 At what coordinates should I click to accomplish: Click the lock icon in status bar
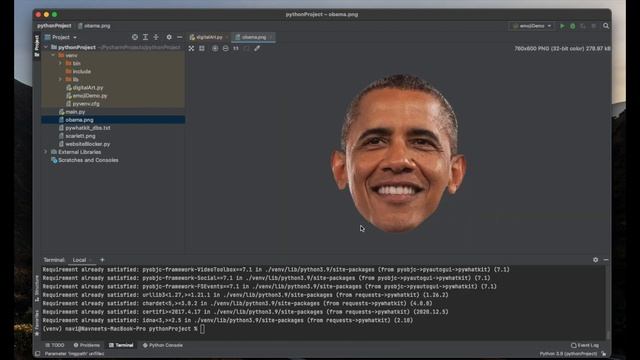[604, 353]
